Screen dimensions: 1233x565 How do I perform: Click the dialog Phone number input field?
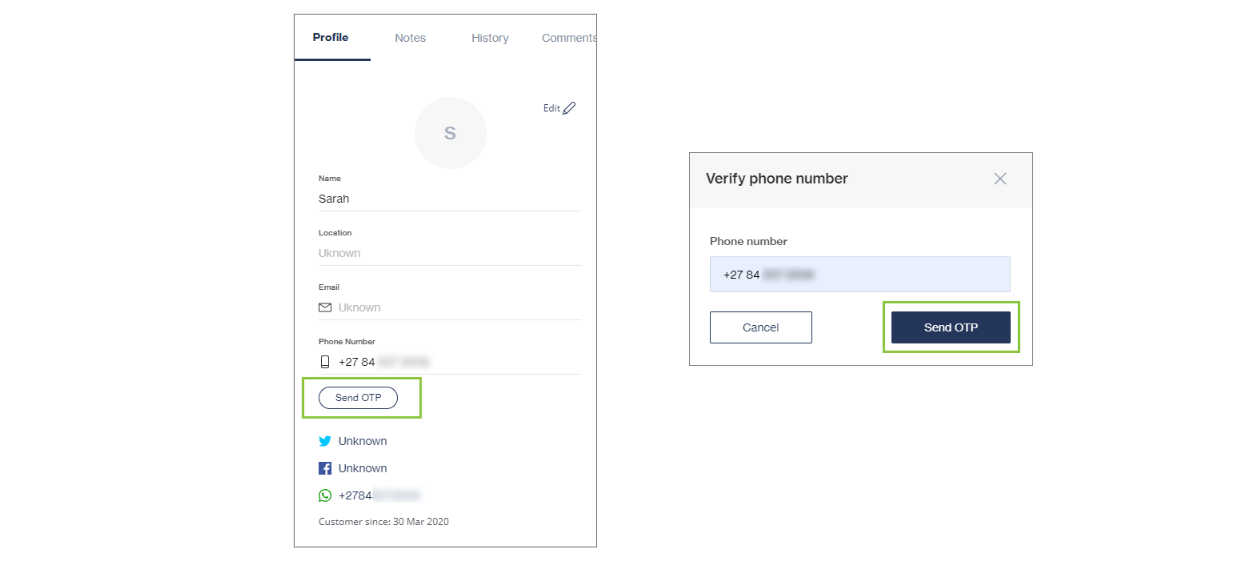pos(860,274)
